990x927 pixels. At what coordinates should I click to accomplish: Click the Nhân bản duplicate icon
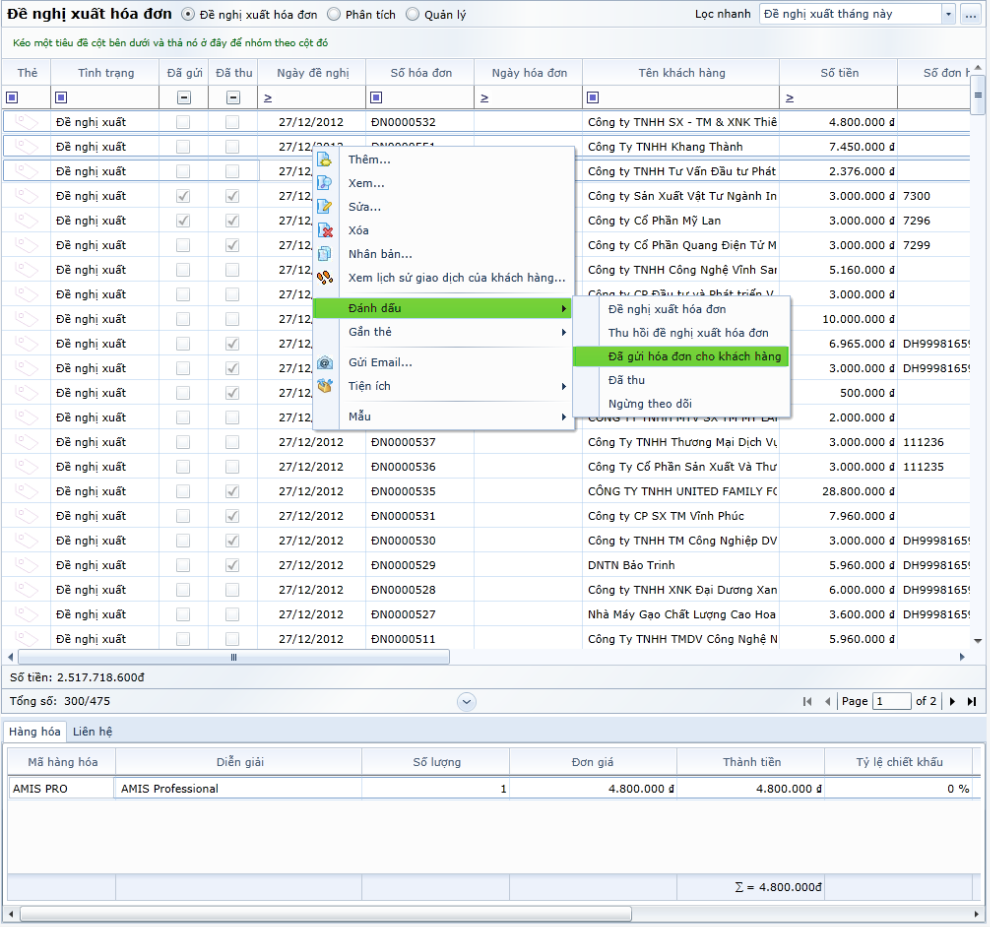[x=324, y=254]
